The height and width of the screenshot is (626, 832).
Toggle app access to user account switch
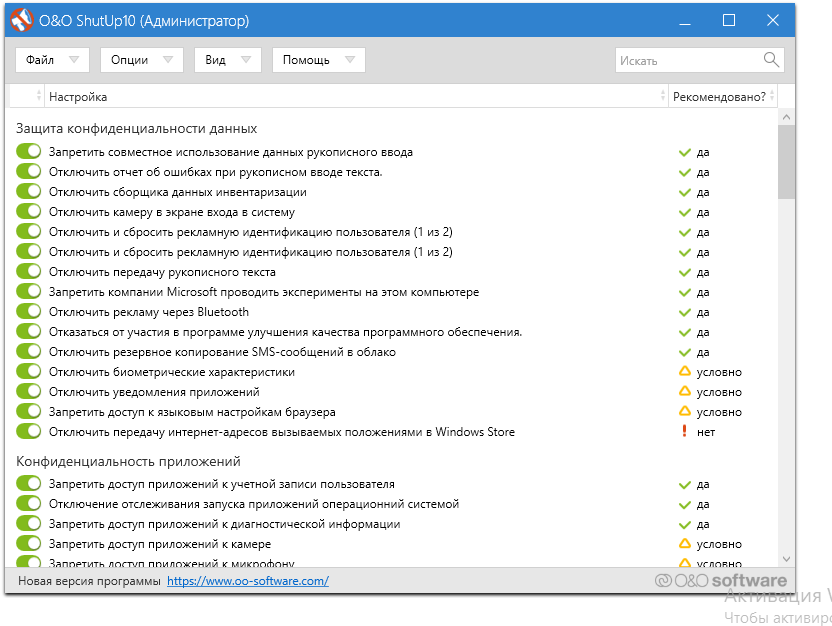pos(29,483)
